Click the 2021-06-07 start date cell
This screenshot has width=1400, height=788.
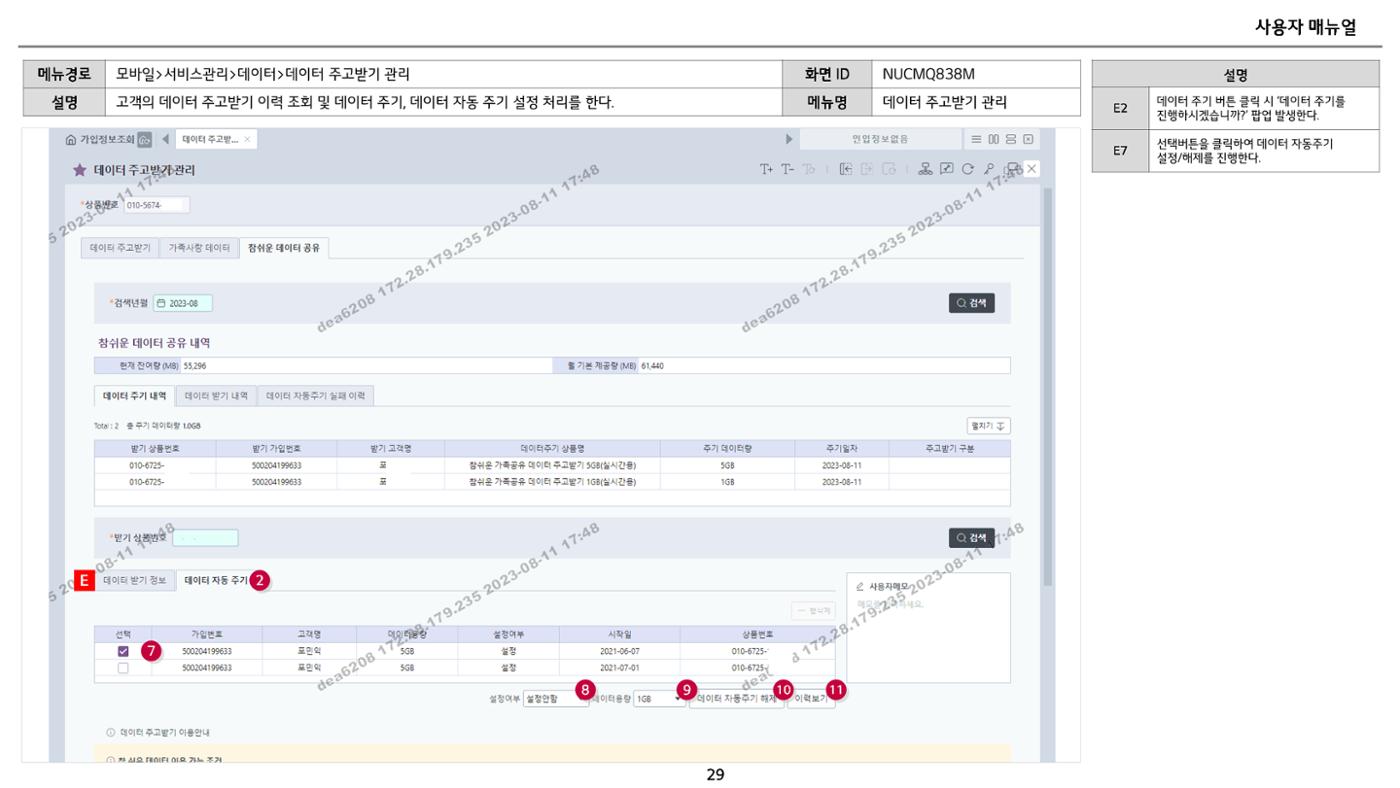620,651
